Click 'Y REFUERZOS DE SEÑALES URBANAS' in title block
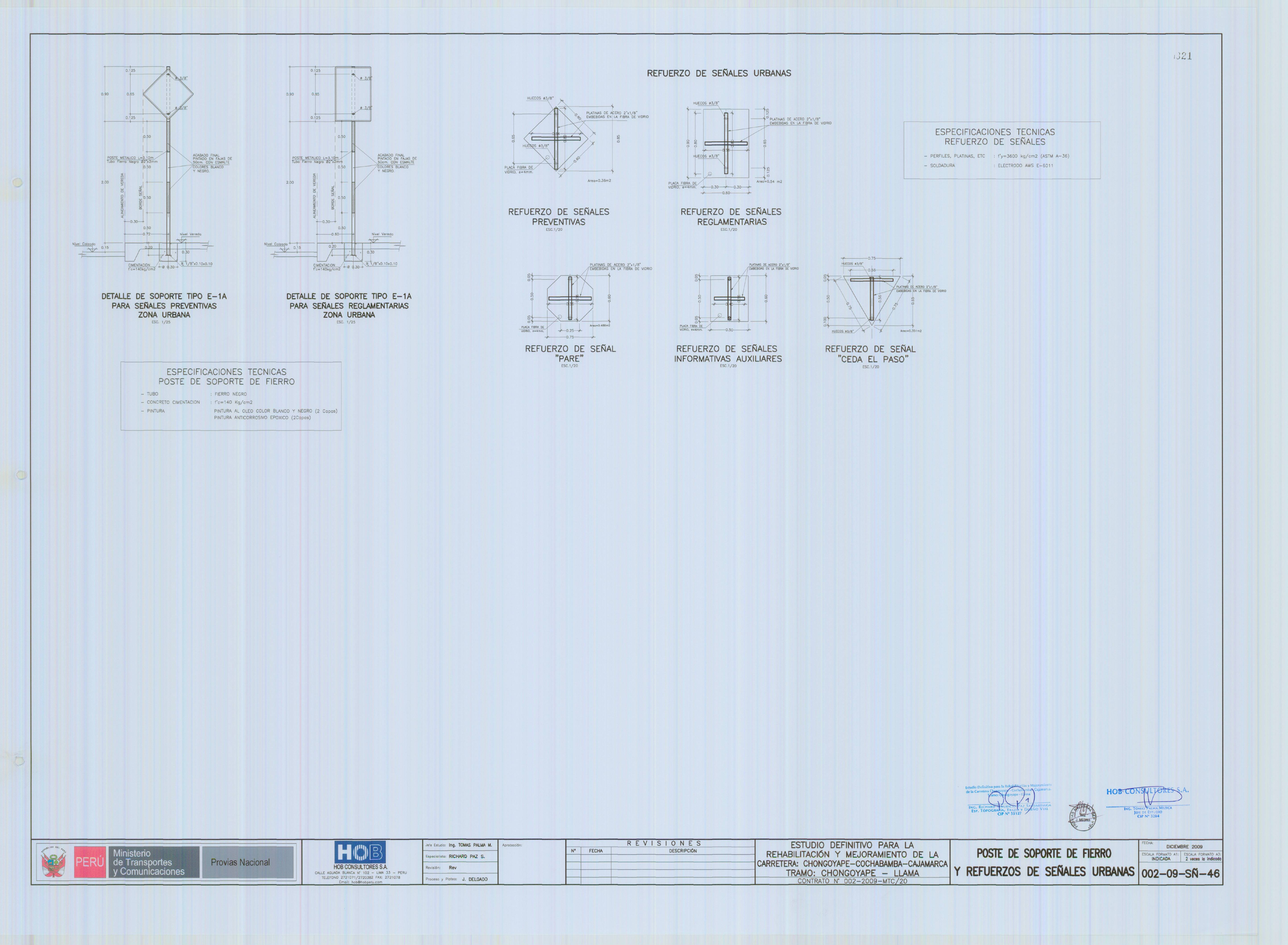Viewport: 1288px width, 945px height. click(x=1044, y=872)
